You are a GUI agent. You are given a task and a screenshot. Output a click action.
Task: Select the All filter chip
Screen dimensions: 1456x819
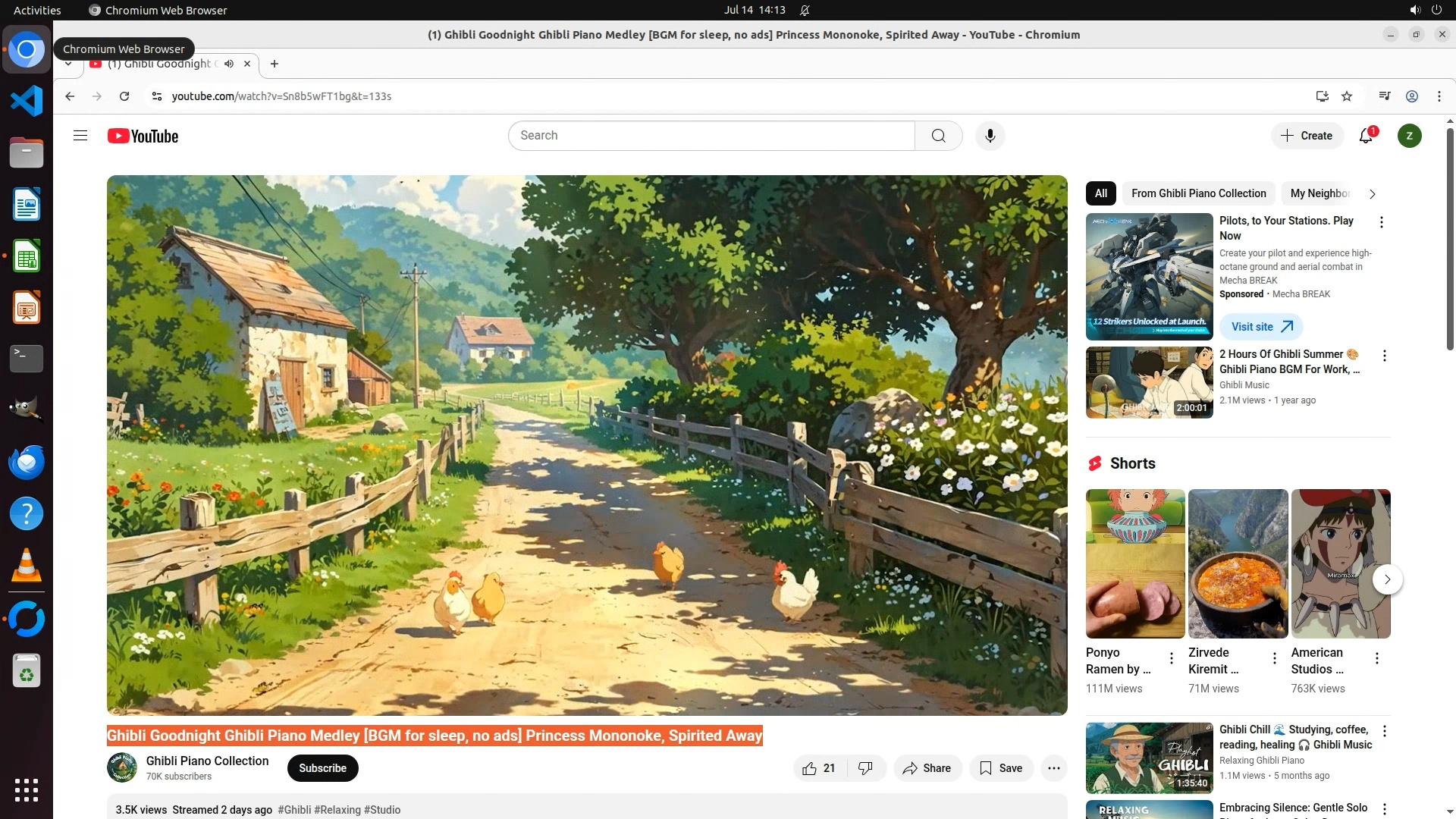tap(1100, 193)
